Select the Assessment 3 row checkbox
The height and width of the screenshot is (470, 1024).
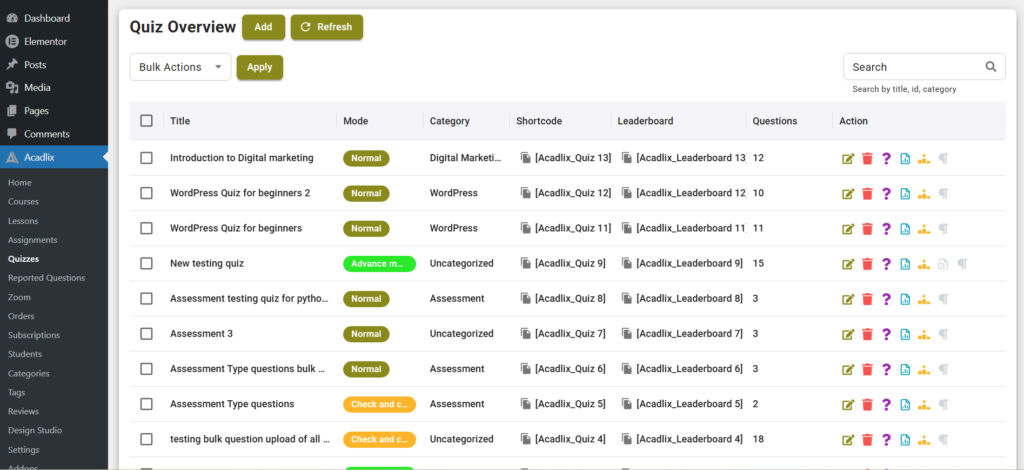pos(147,334)
